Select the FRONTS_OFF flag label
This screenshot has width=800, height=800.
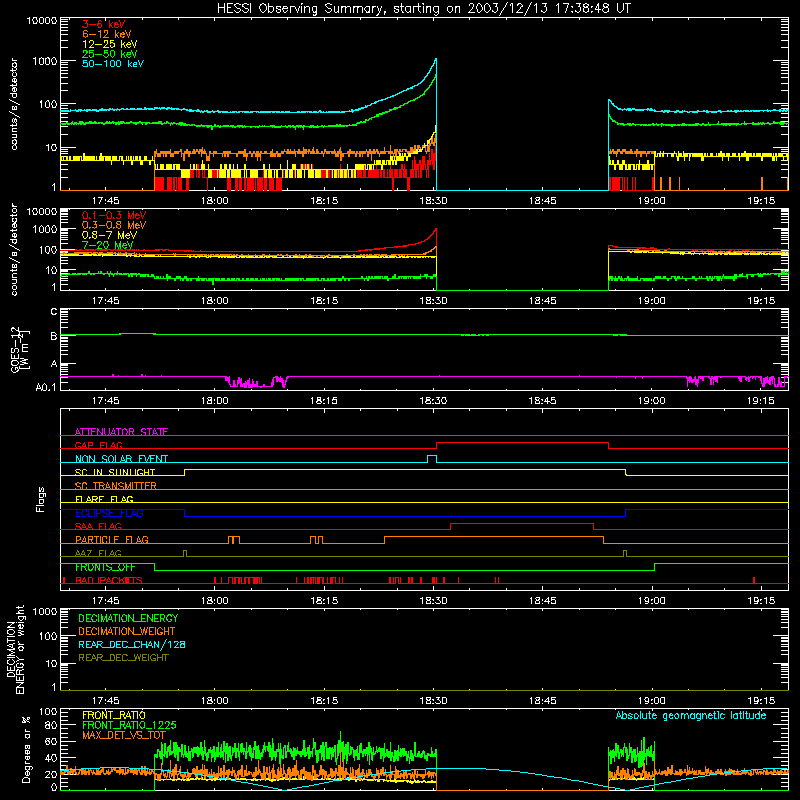click(105, 567)
